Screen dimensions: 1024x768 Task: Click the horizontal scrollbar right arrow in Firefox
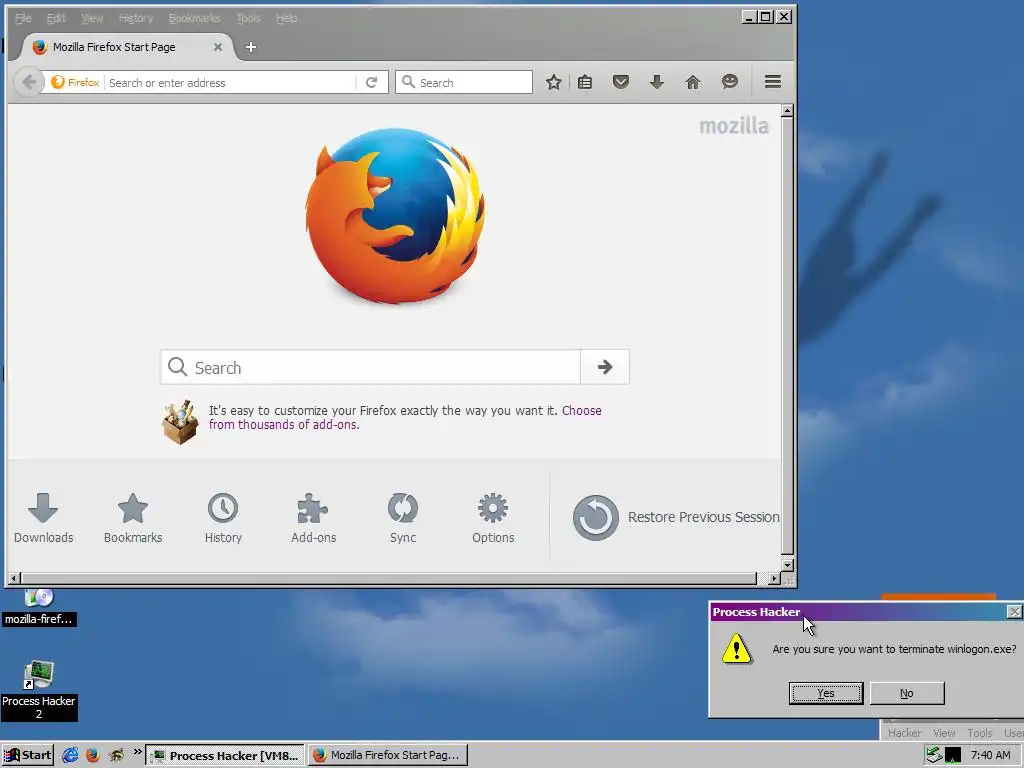click(x=775, y=578)
